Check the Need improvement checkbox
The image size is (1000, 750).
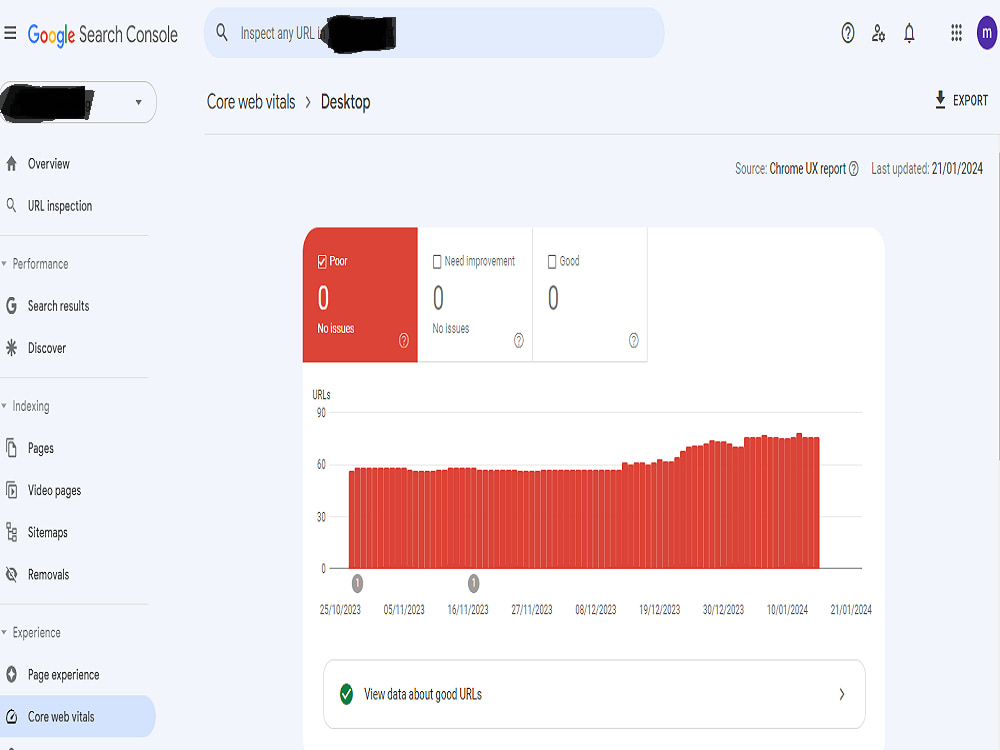tap(437, 261)
